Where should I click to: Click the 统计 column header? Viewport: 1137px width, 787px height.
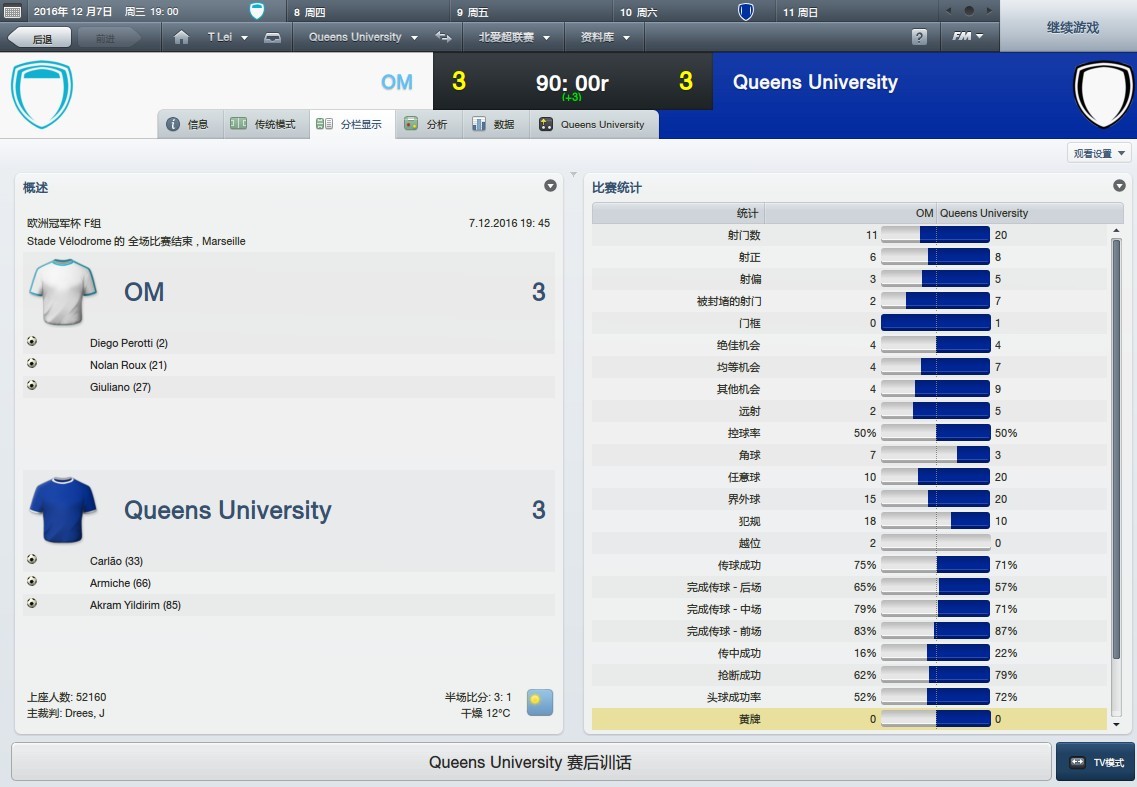(678, 213)
